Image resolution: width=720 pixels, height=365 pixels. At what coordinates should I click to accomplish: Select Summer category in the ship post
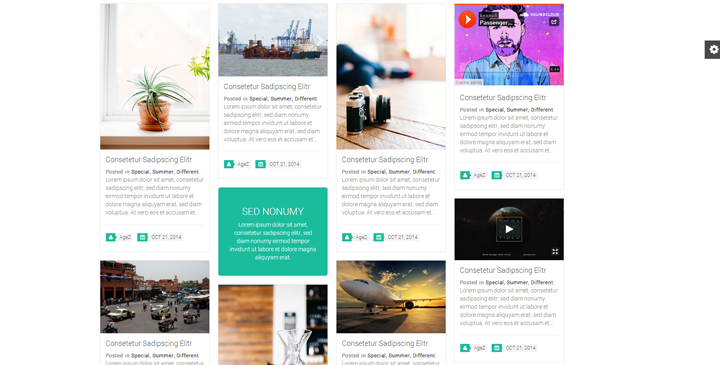(281, 99)
